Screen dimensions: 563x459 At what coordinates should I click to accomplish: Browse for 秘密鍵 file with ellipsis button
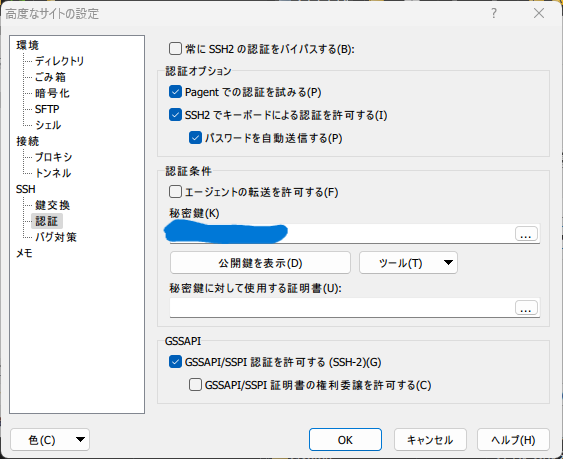[x=526, y=233]
